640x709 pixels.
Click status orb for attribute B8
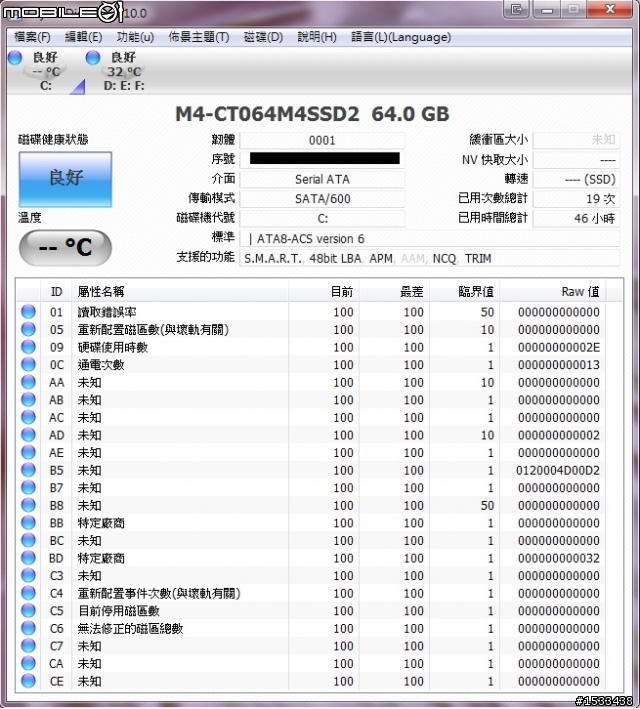tap(28, 505)
